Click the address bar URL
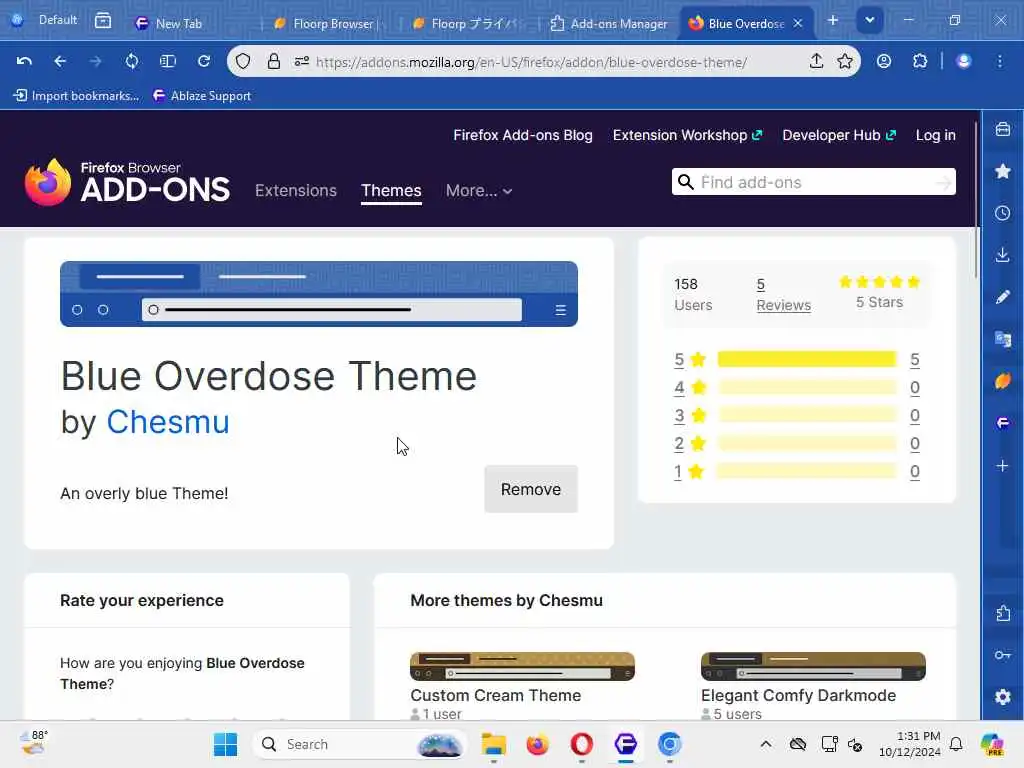 (531, 62)
